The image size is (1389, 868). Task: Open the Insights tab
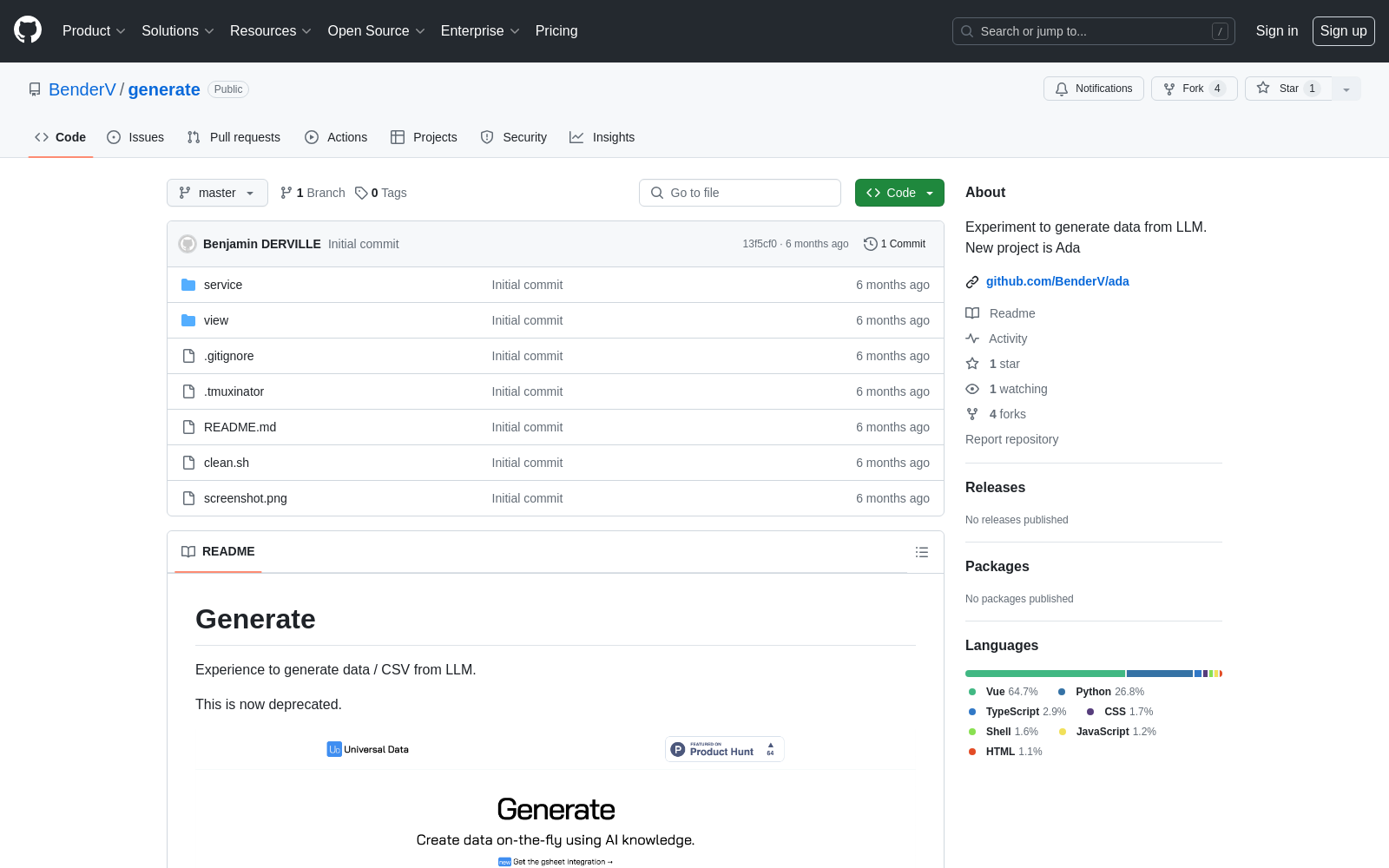tap(602, 137)
